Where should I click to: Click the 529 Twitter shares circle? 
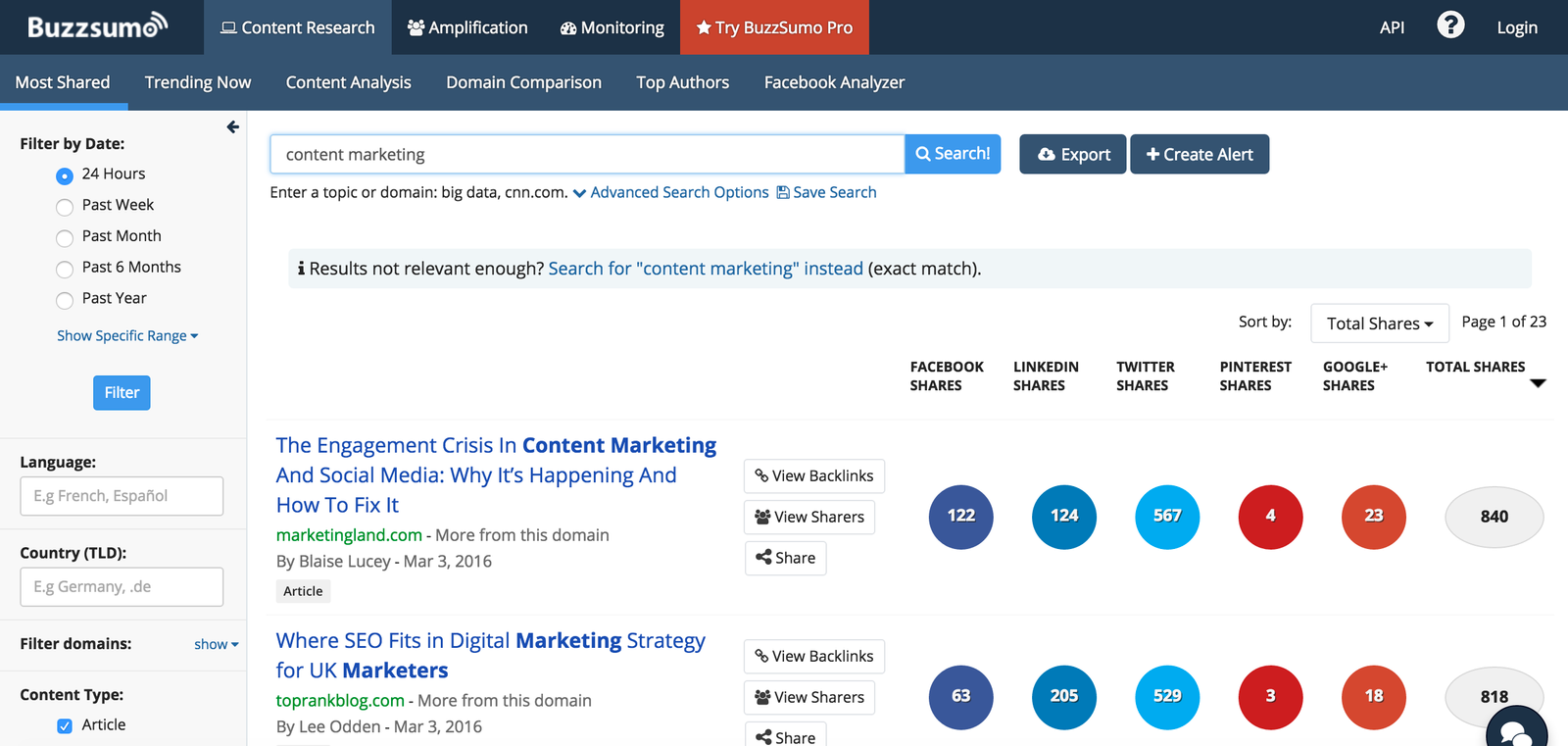(x=1167, y=697)
